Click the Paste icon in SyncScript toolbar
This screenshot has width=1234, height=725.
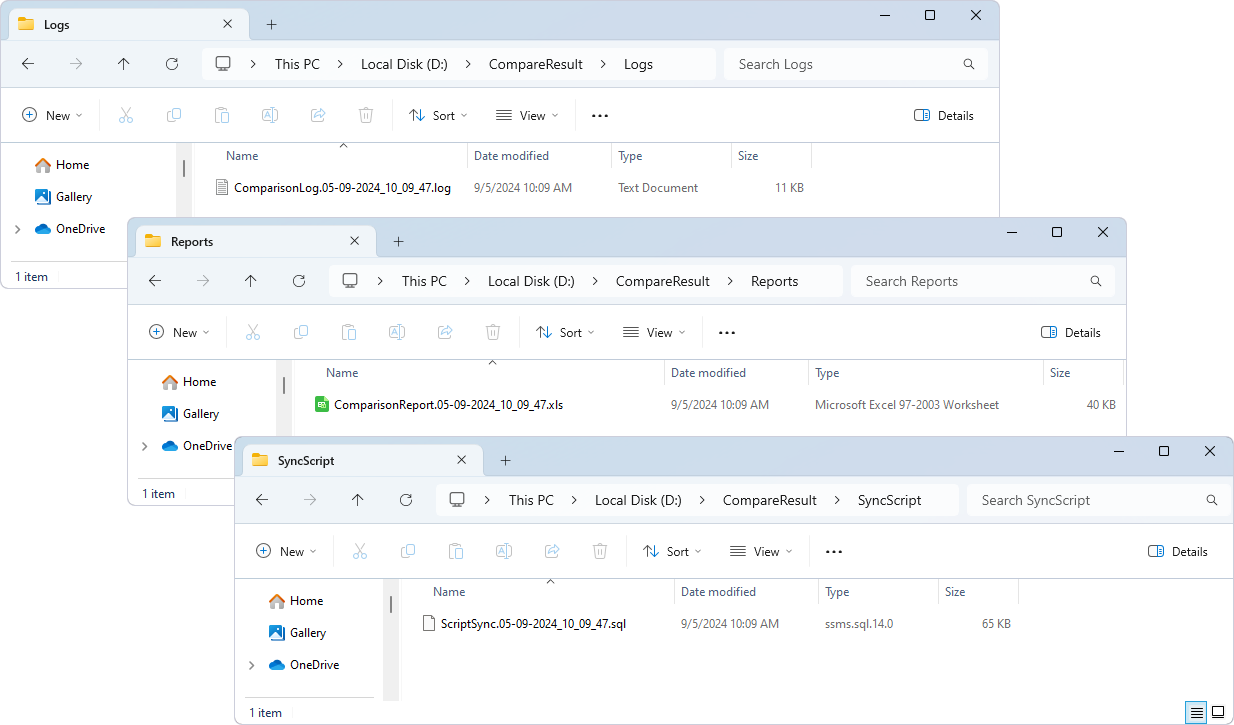tap(456, 551)
